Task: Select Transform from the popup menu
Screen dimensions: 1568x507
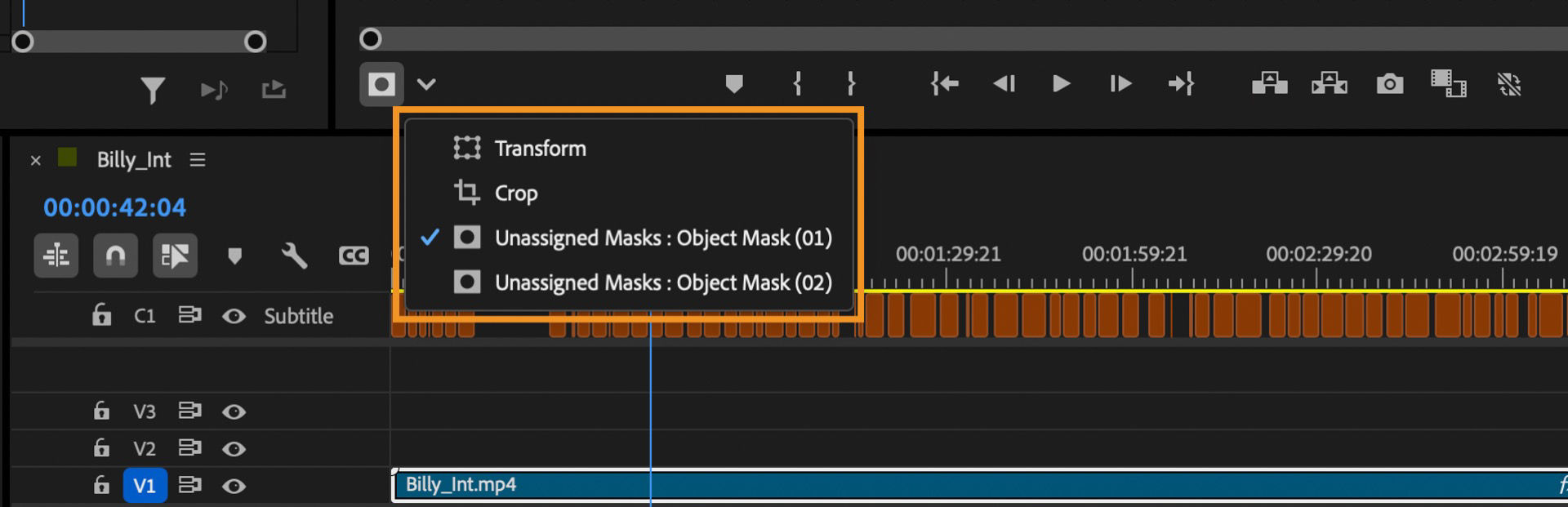Action: coord(540,149)
